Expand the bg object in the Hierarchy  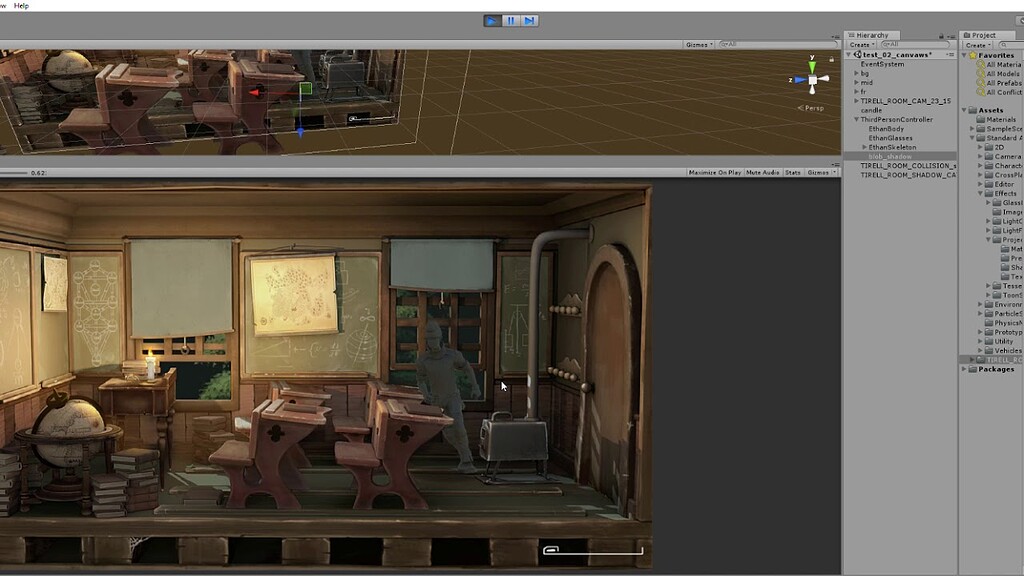856,72
